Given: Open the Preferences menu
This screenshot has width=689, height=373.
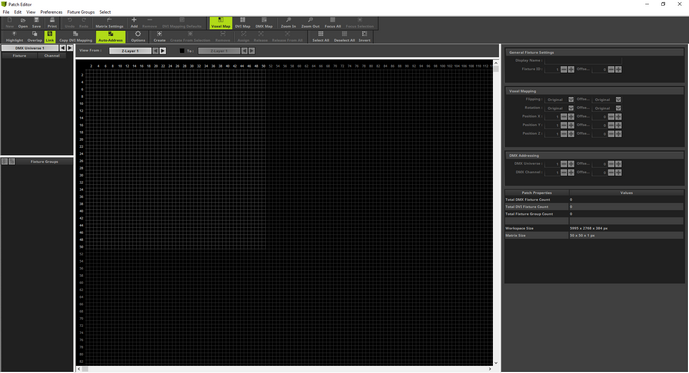Looking at the screenshot, I should 51,12.
